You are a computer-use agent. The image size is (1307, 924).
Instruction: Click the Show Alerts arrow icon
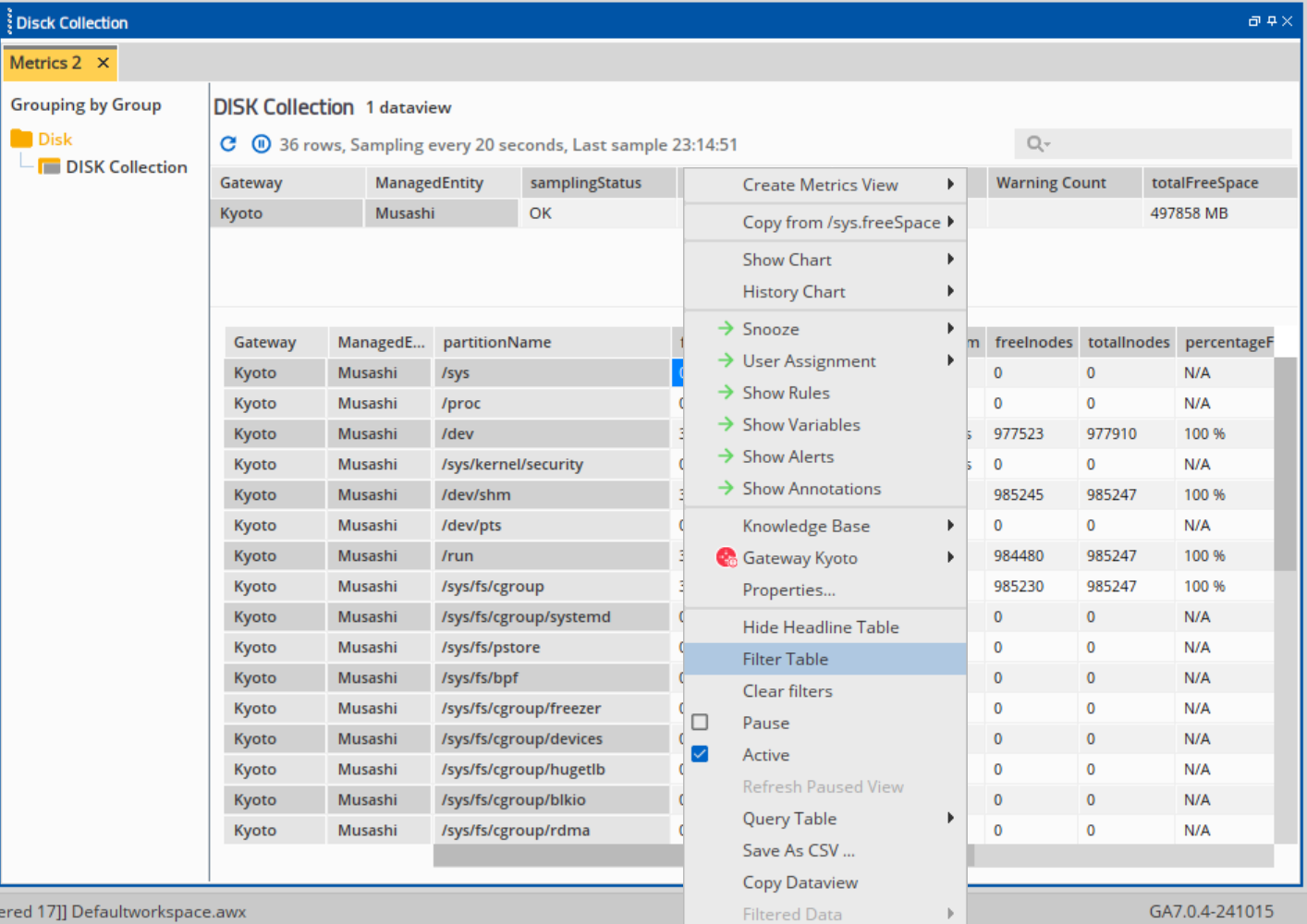pos(727,456)
